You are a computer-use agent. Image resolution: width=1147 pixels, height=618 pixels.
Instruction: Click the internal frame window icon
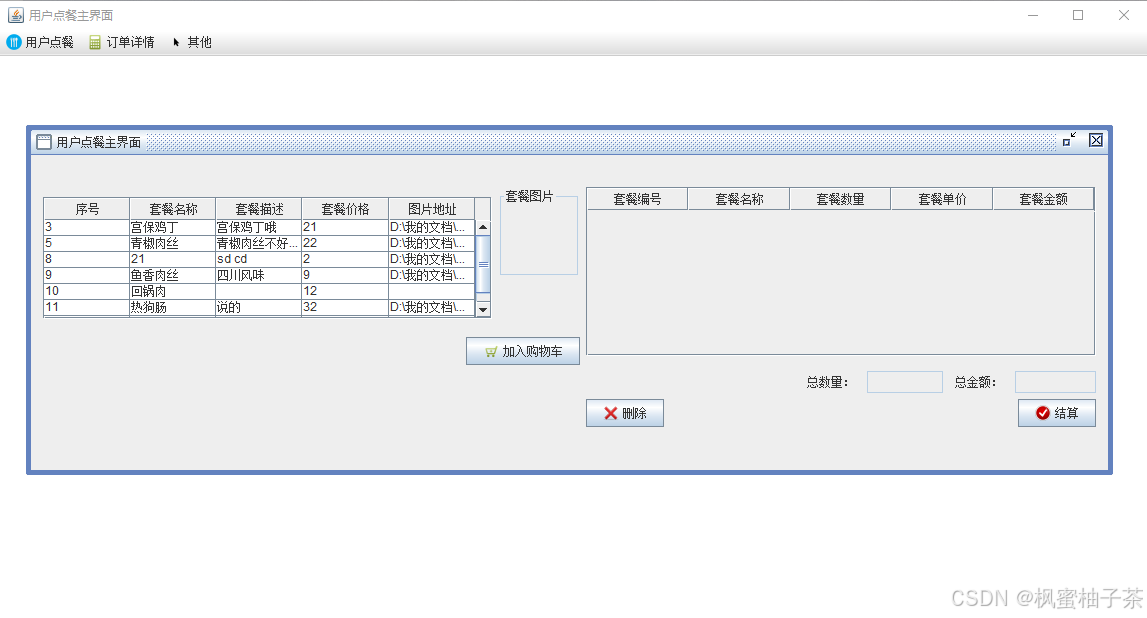44,142
